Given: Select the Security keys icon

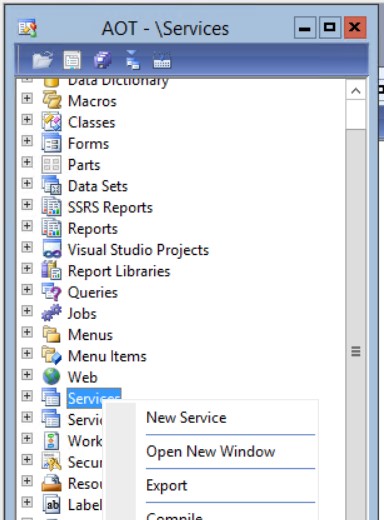Looking at the screenshot, I should point(52,462).
